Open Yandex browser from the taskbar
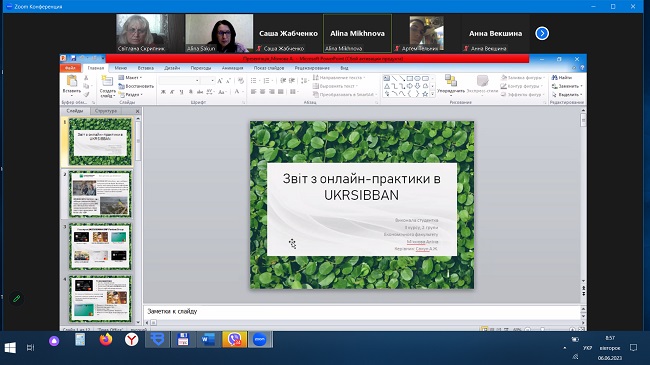The image size is (650, 365). [x=131, y=340]
